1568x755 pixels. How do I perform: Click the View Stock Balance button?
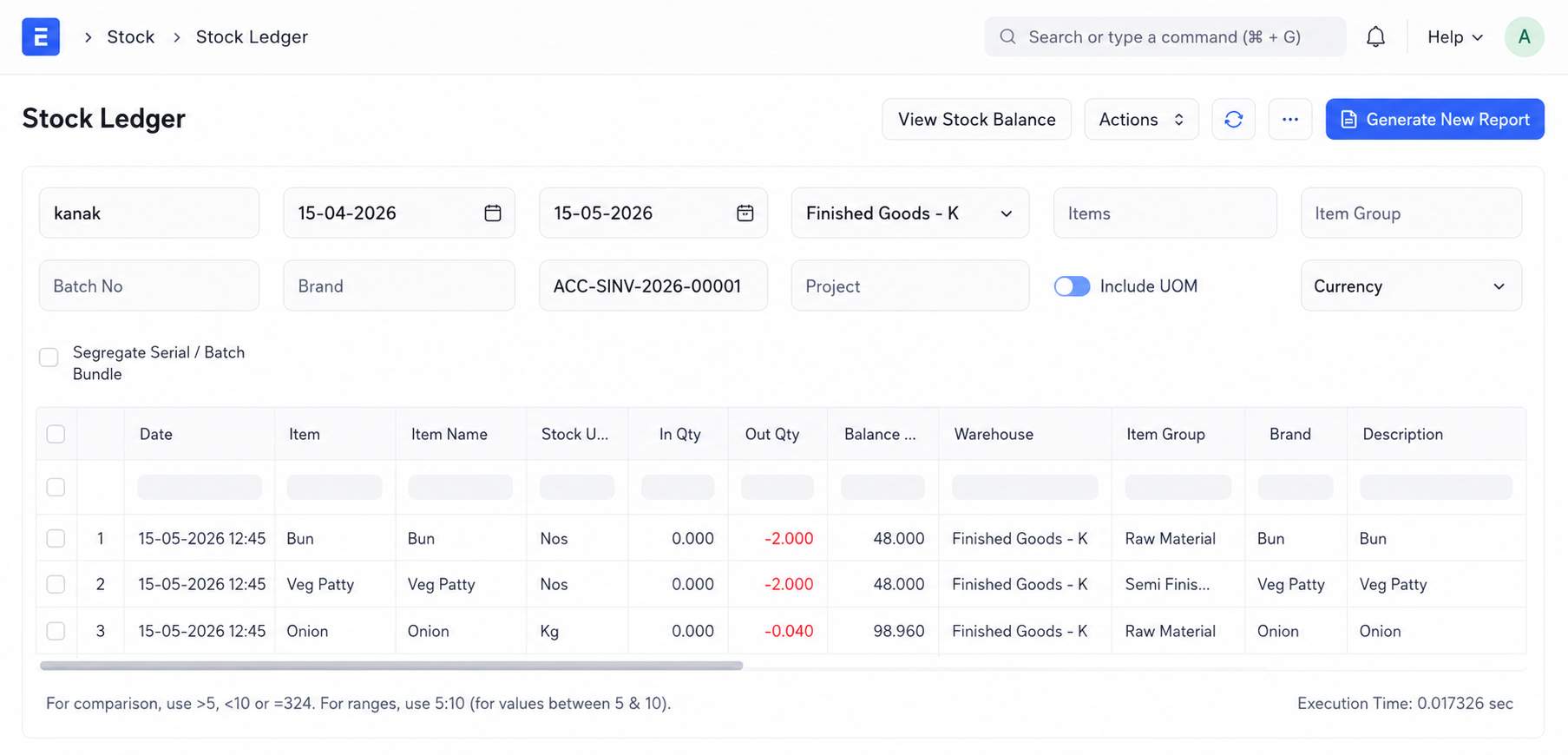coord(976,119)
